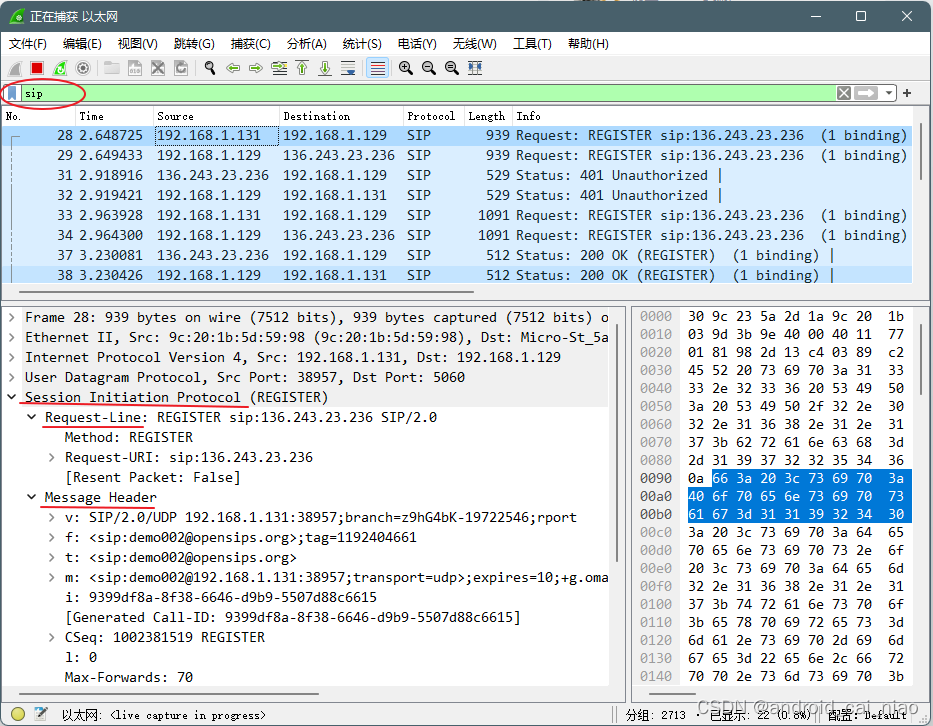Open the 帮助(H) menu
Image resolution: width=933 pixels, height=726 pixels.
pyautogui.click(x=588, y=43)
